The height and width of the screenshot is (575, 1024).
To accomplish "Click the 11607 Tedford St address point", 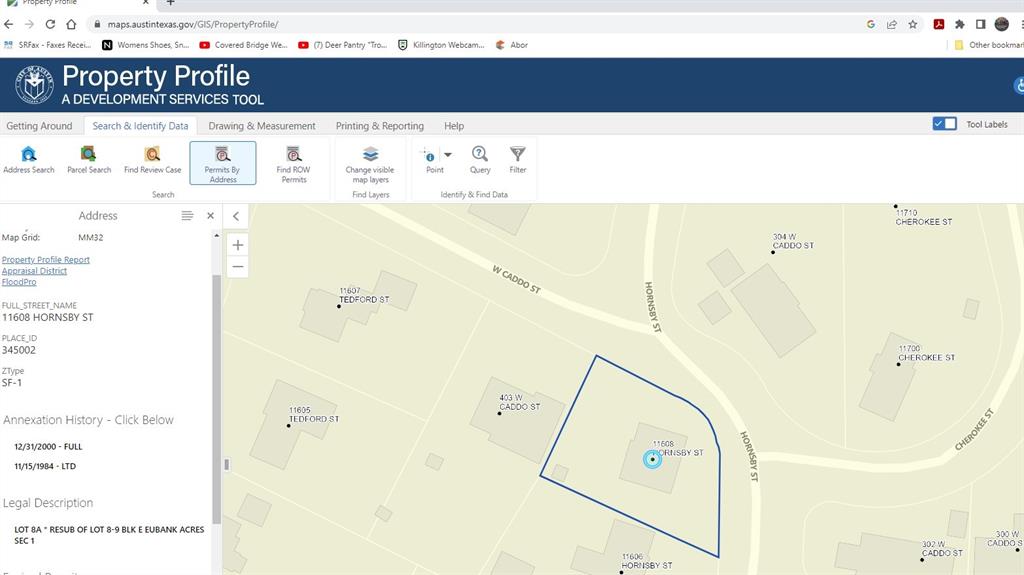I will click(339, 306).
